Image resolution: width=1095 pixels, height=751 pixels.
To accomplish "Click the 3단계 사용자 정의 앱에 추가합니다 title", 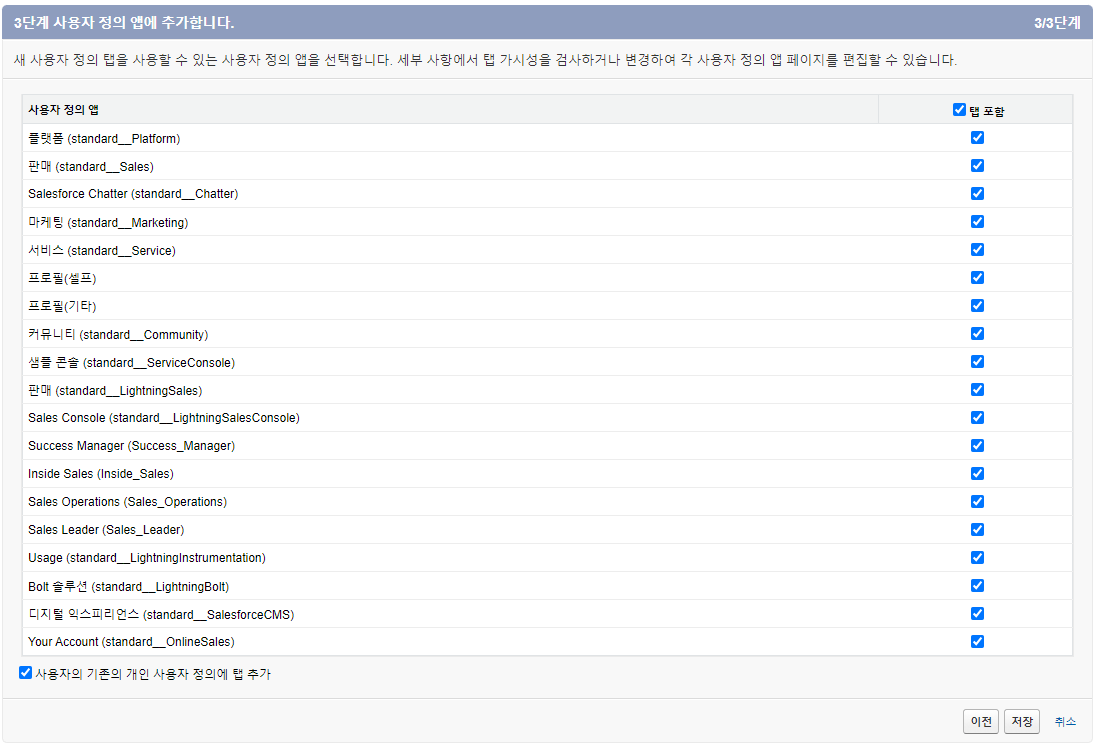I will coord(124,22).
